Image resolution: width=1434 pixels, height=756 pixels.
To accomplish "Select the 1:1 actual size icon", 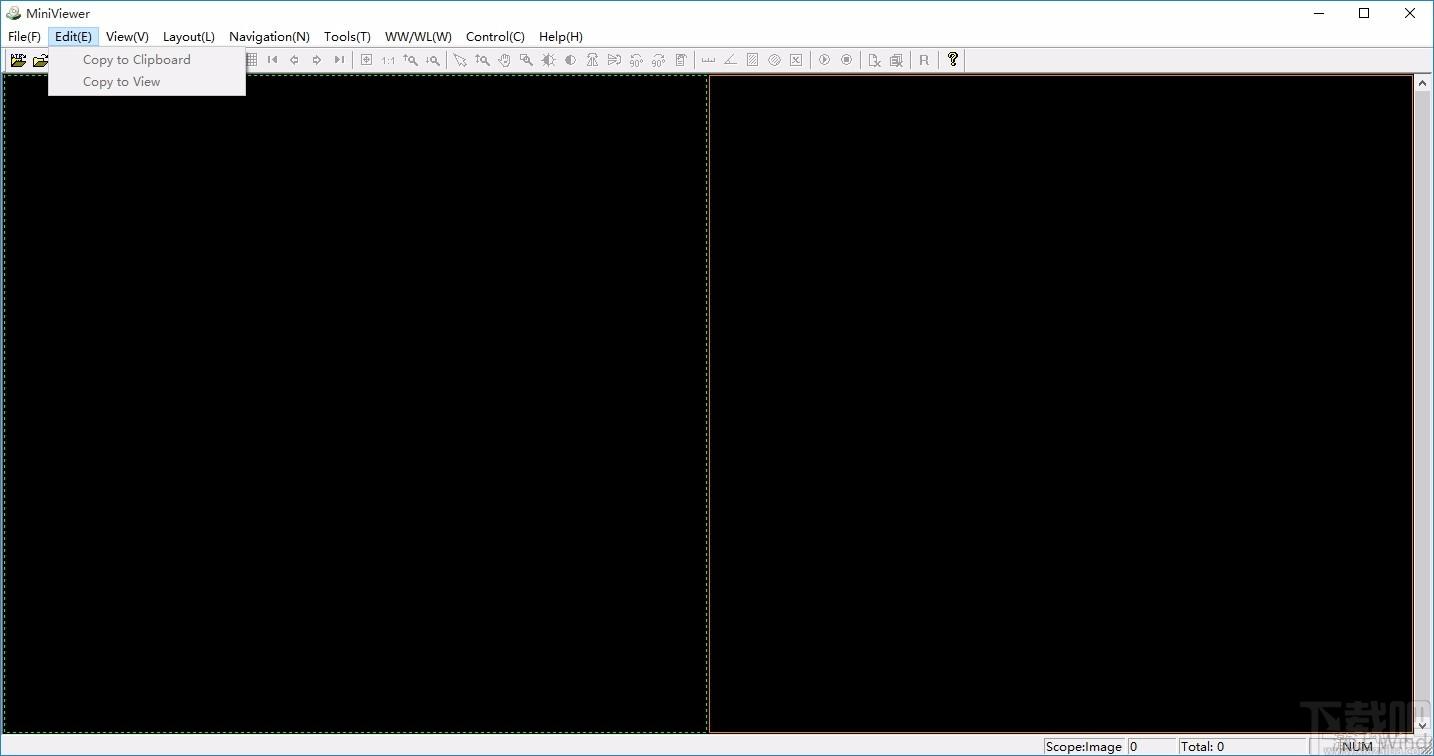I will [x=388, y=60].
